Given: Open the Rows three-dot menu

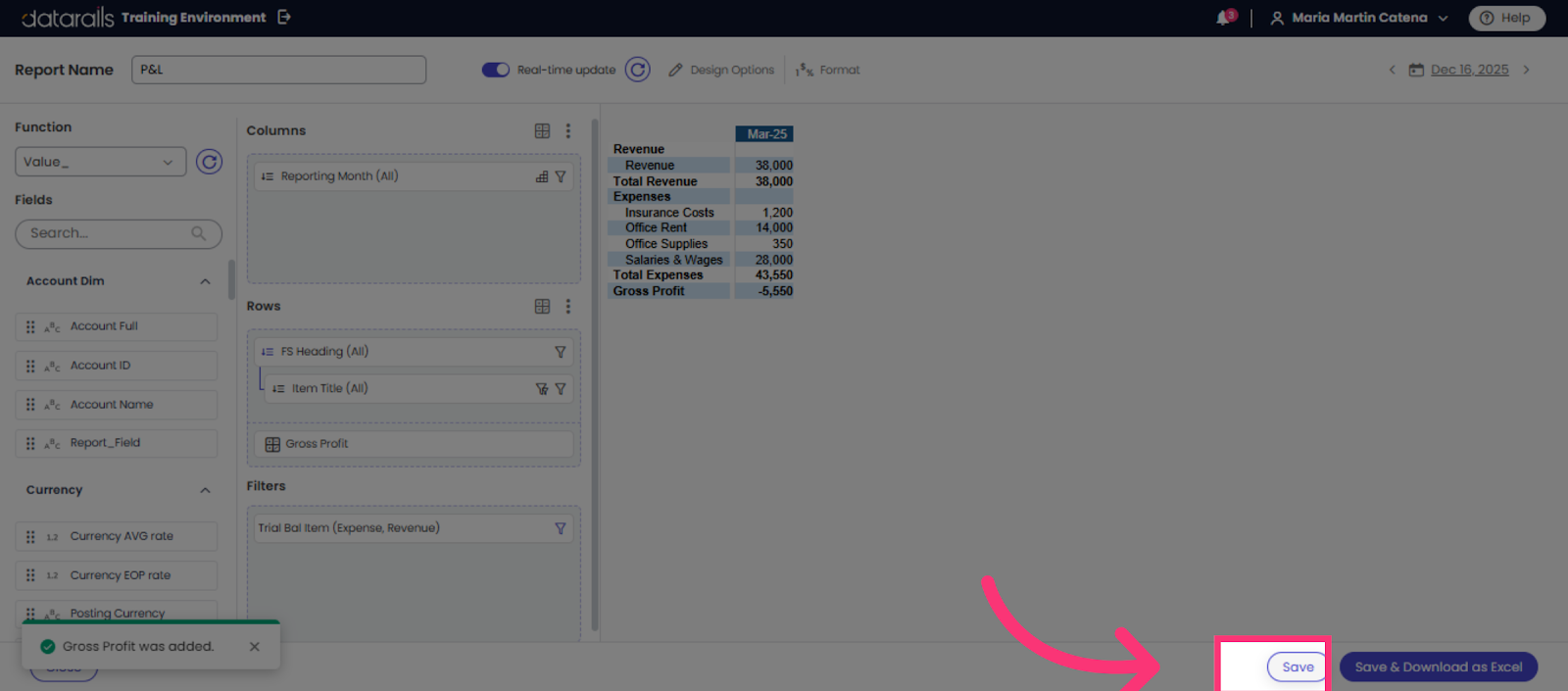Looking at the screenshot, I should [x=568, y=306].
